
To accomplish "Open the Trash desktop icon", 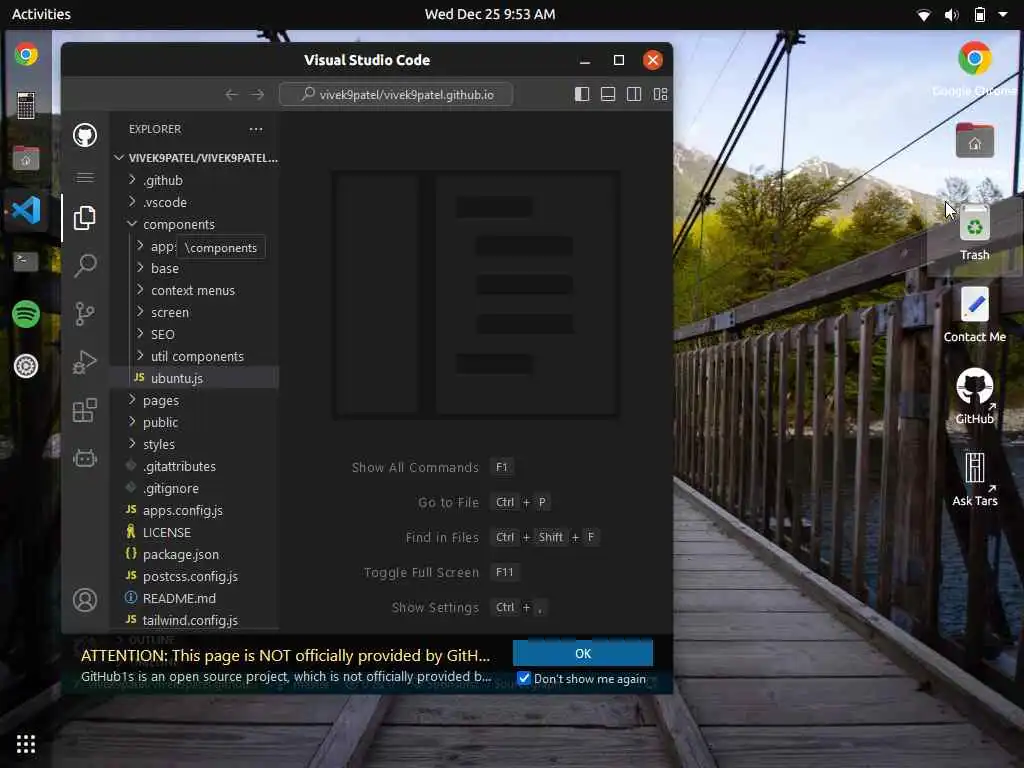I will tap(974, 231).
